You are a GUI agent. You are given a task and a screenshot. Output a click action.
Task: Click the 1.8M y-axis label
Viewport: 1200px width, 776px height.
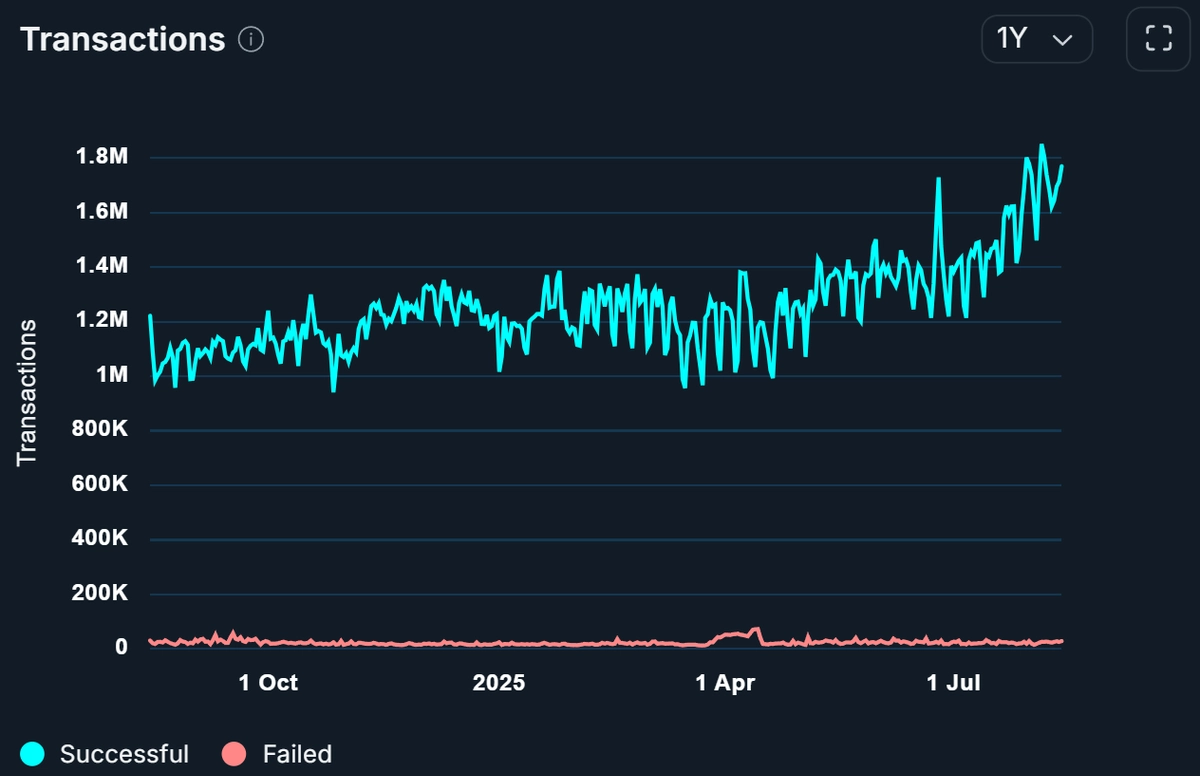(101, 157)
